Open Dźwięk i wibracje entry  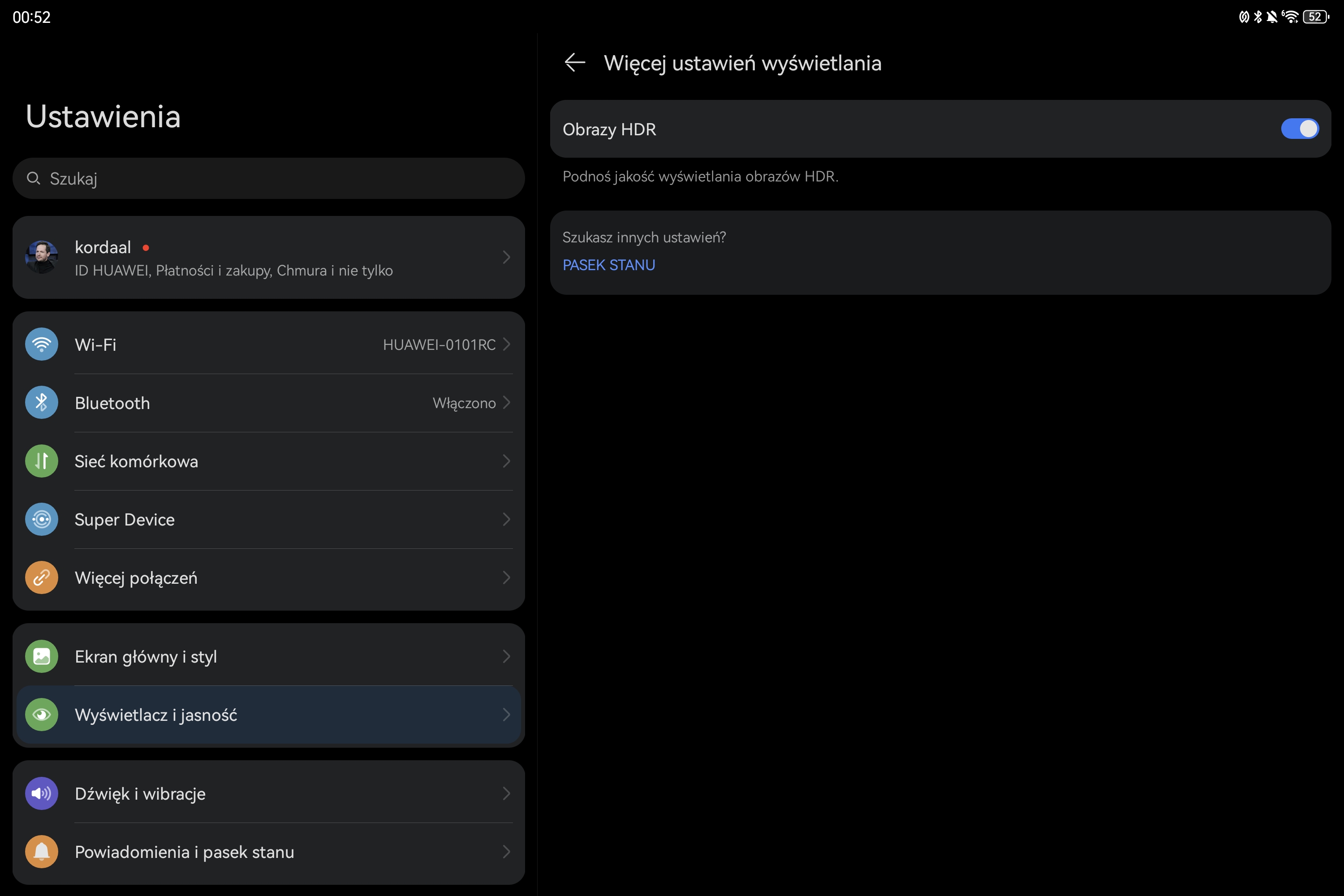click(268, 793)
